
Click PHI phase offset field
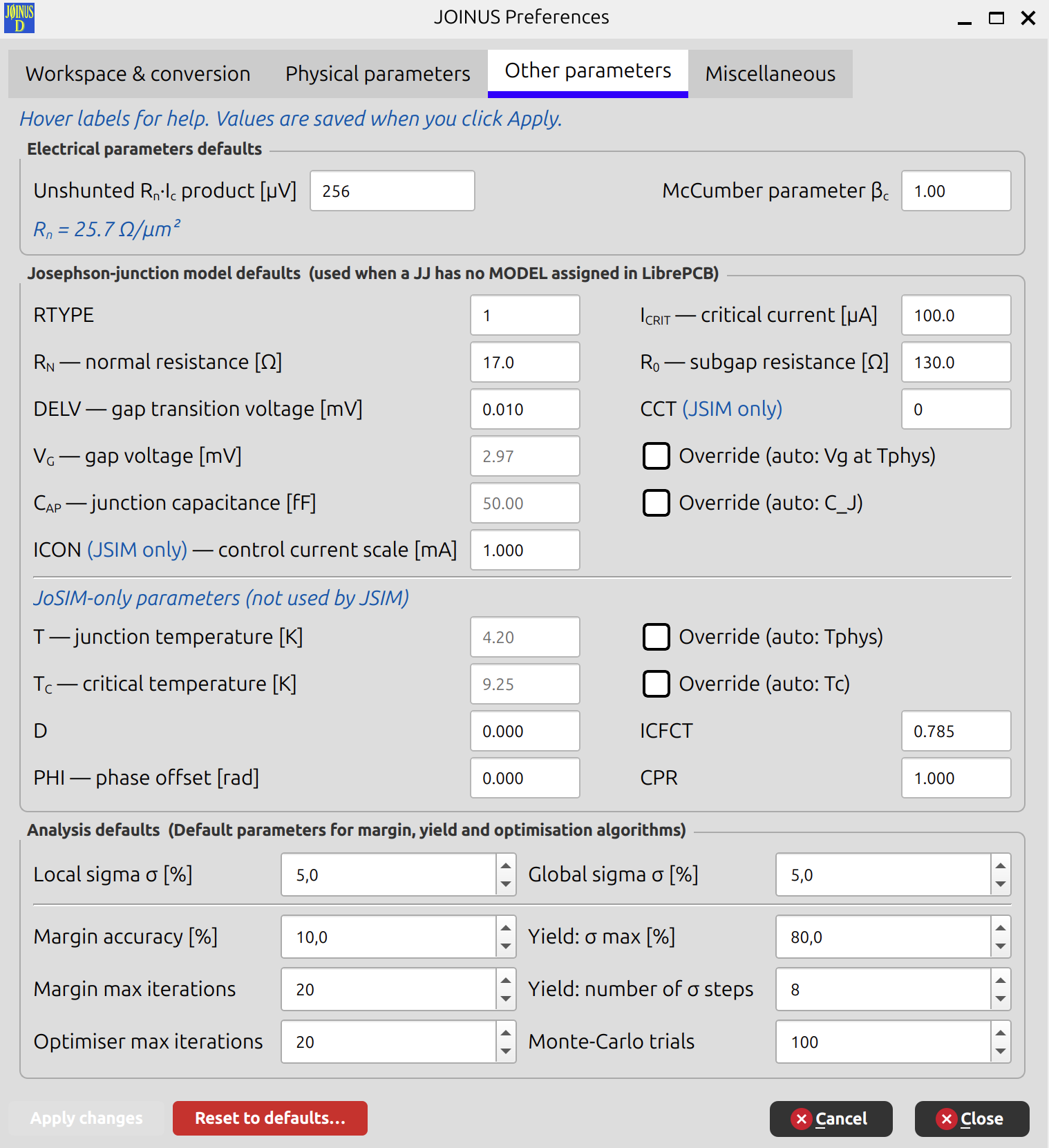tap(525, 778)
